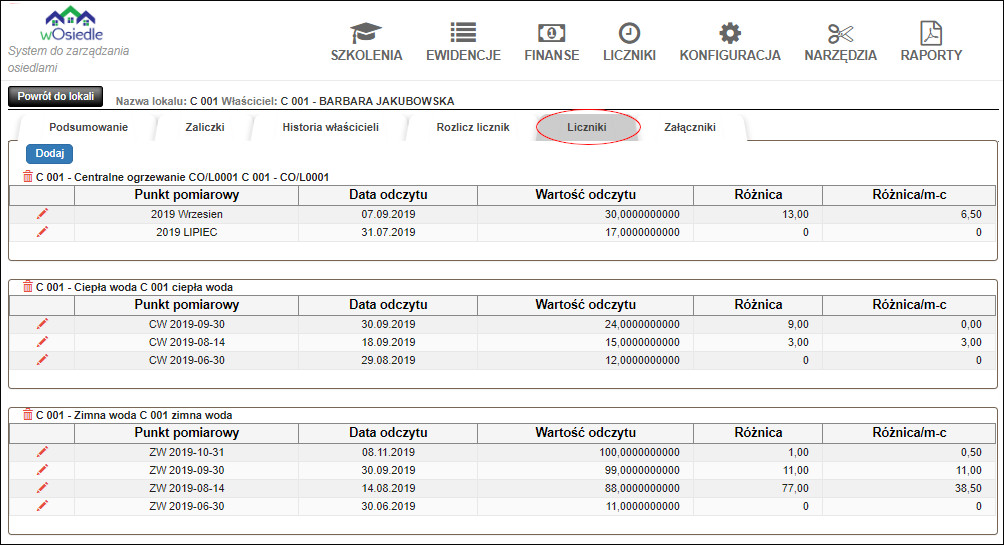Edit the 2019 Wrzesien reading with pencil icon
This screenshot has height=545, width=1004.
point(42,214)
